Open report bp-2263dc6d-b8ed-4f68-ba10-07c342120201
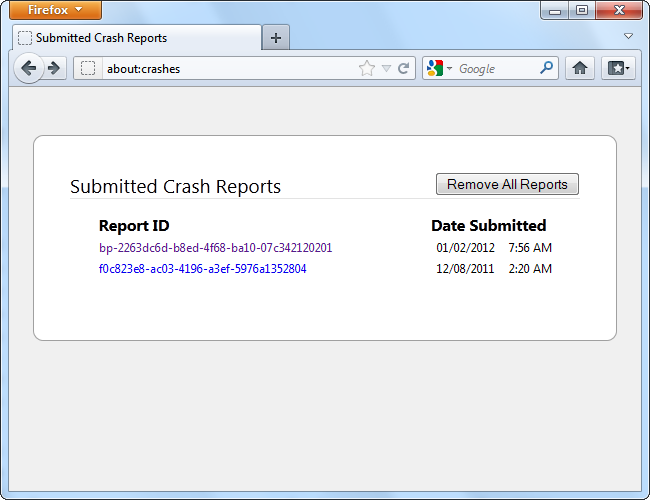This screenshot has width=650, height=500. [216, 248]
